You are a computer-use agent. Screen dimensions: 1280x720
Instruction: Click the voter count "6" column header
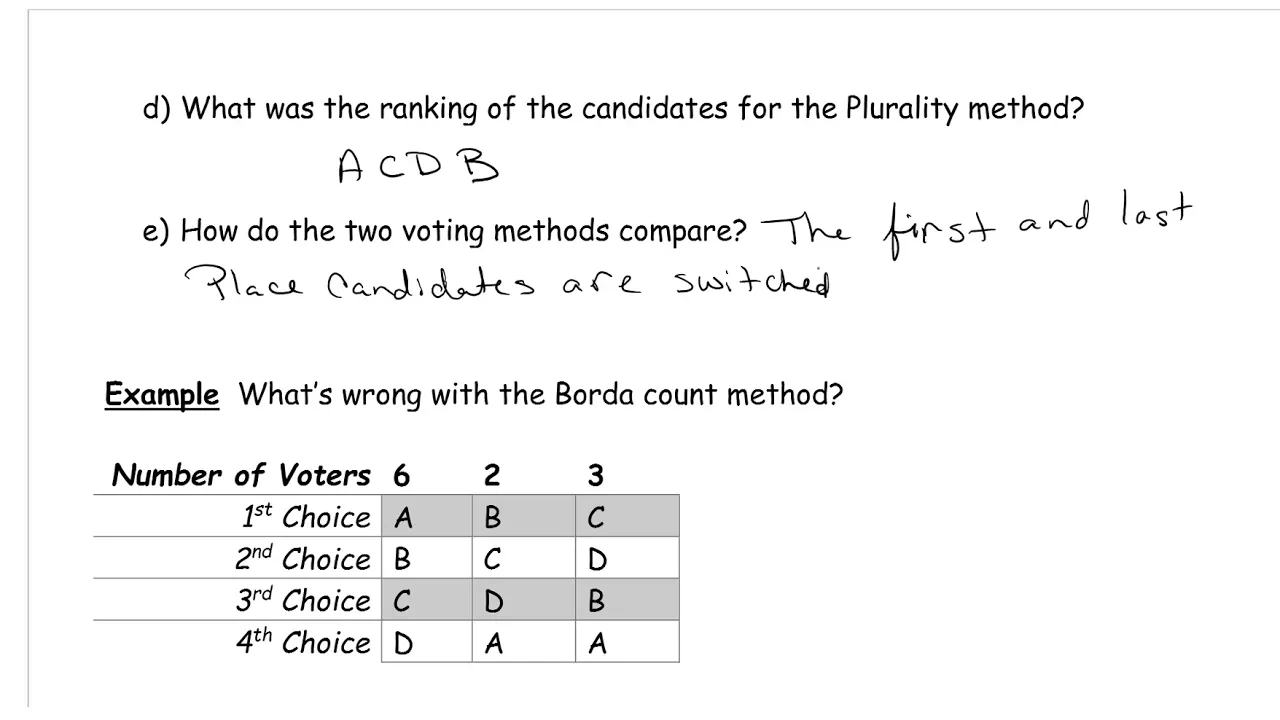[x=402, y=476]
